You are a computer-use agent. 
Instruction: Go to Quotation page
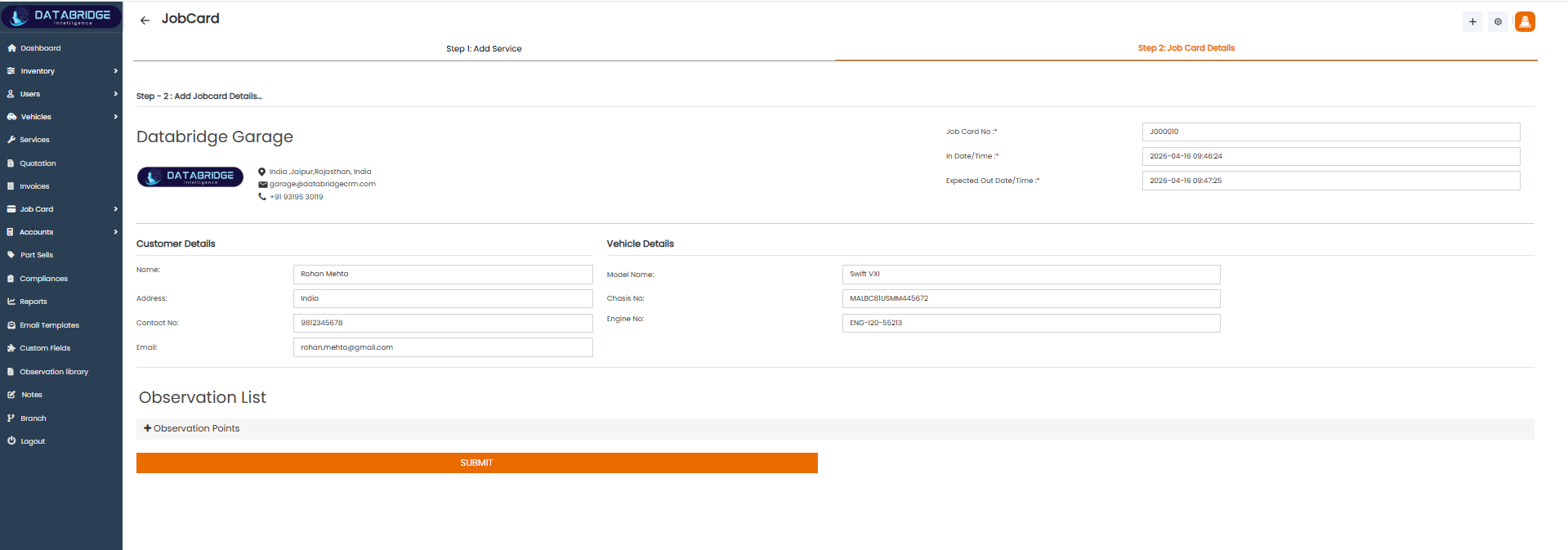click(x=38, y=163)
